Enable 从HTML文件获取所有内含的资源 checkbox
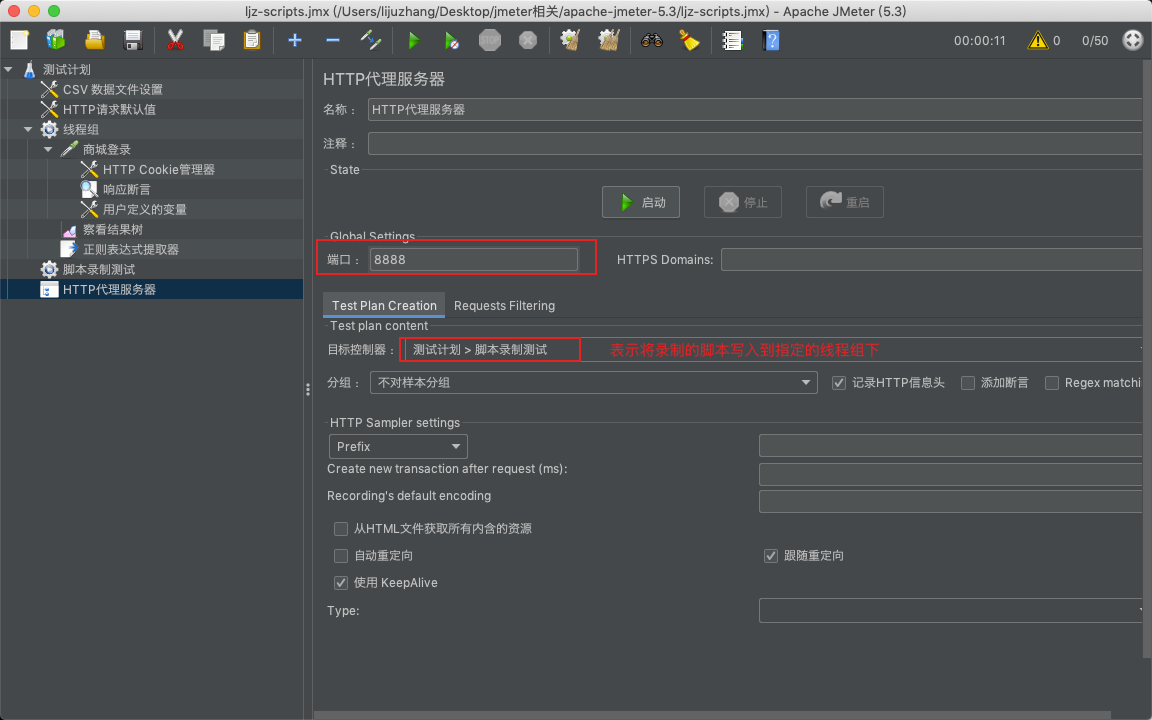Screen dimensions: 1152x720 click(341, 529)
